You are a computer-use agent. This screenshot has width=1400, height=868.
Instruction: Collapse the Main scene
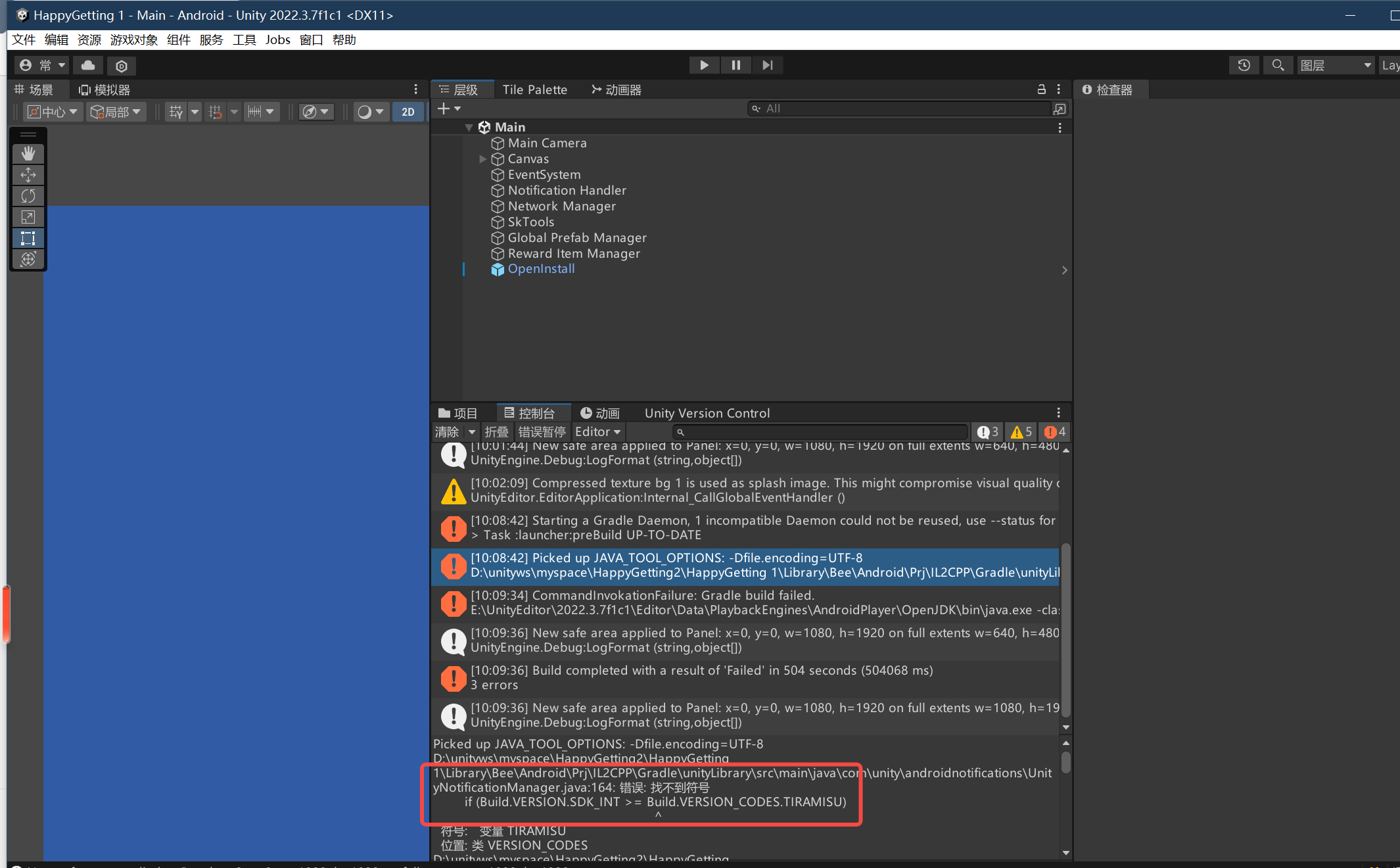pos(469,128)
